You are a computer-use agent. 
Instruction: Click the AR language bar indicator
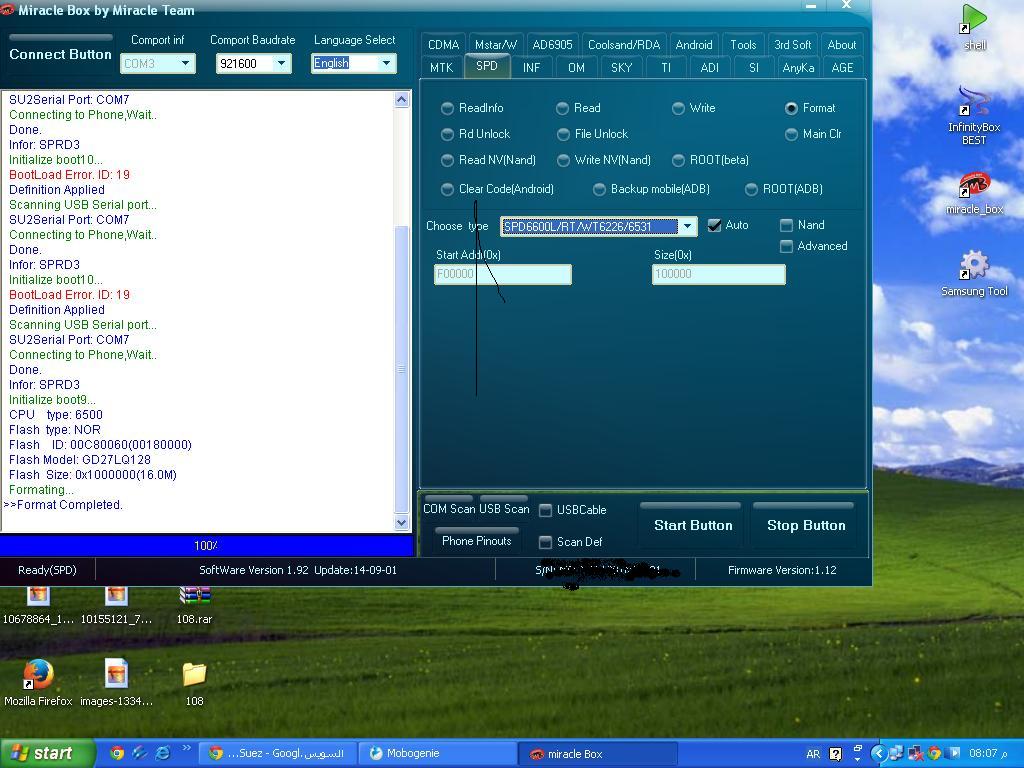(813, 754)
